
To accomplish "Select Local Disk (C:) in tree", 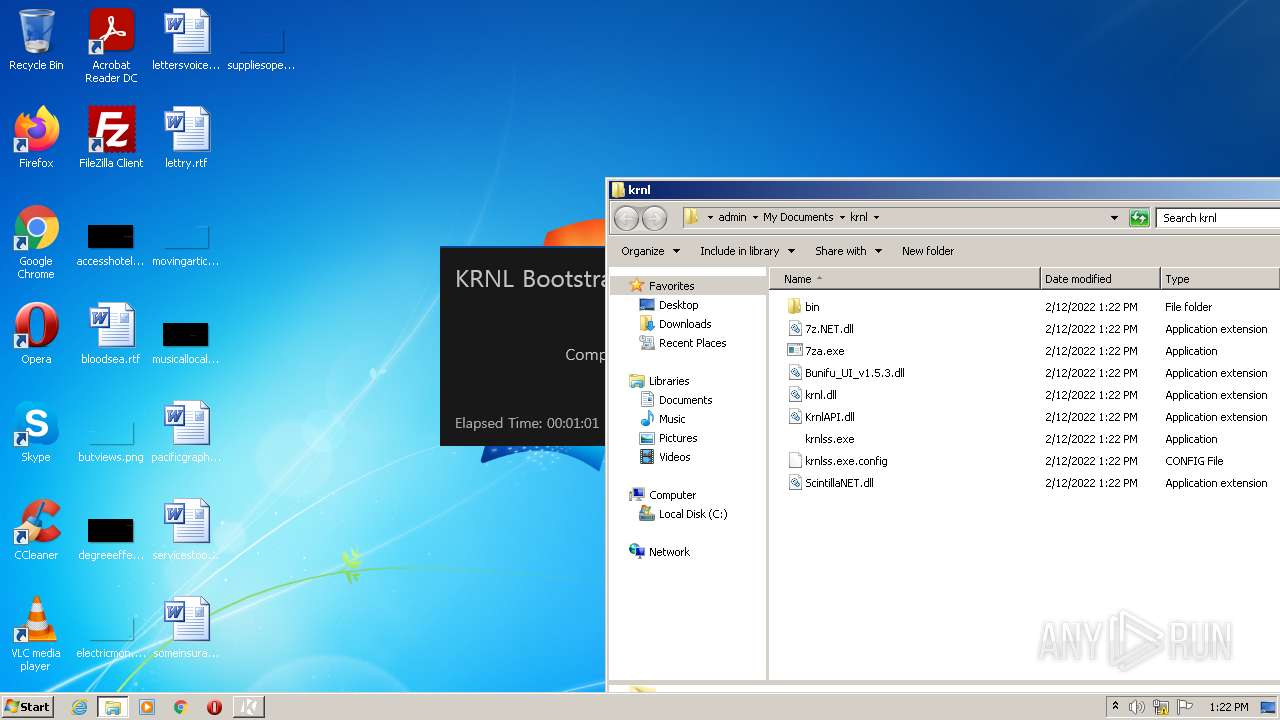I will (x=692, y=514).
